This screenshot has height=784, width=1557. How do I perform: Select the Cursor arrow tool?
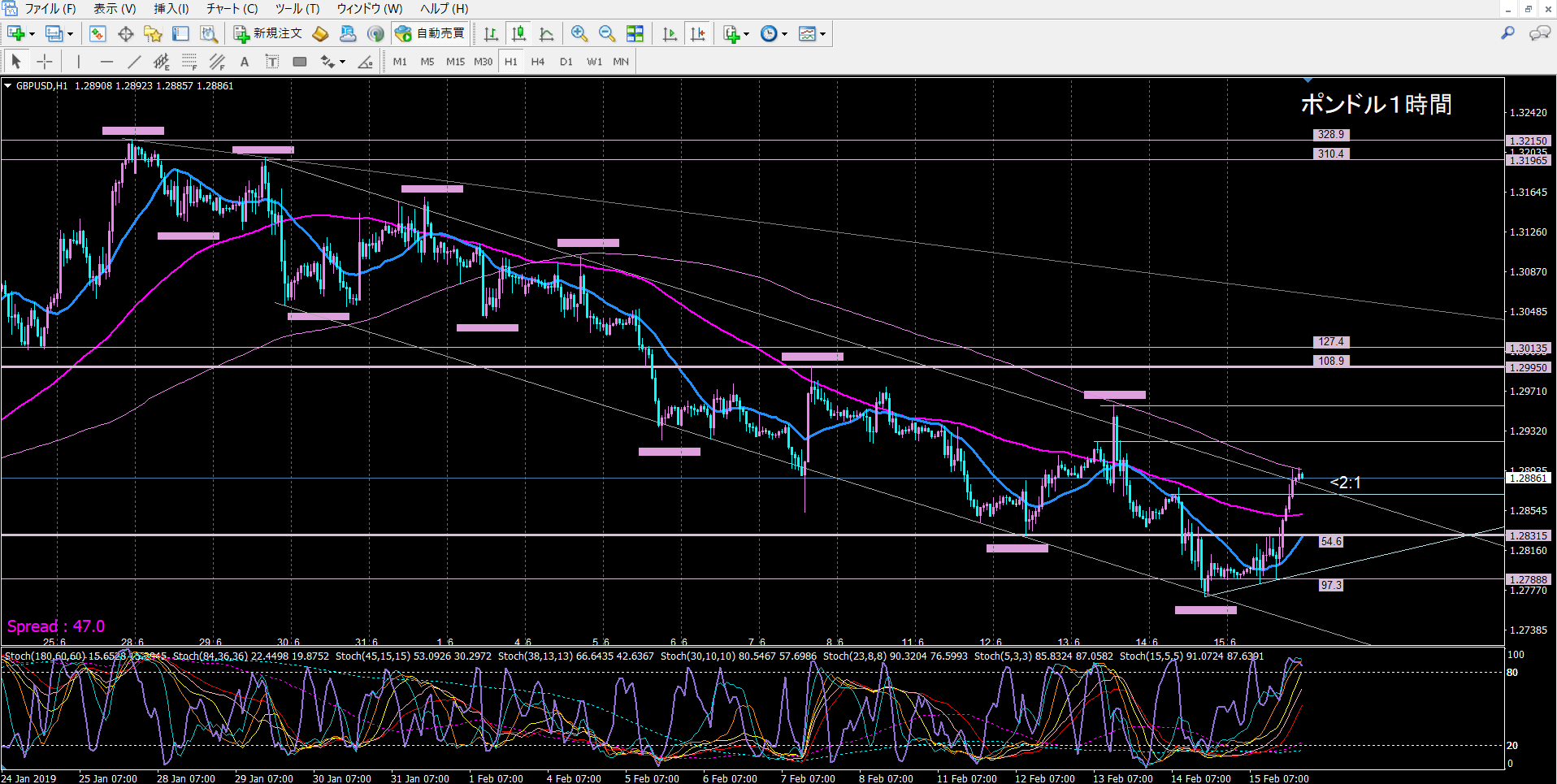point(16,61)
